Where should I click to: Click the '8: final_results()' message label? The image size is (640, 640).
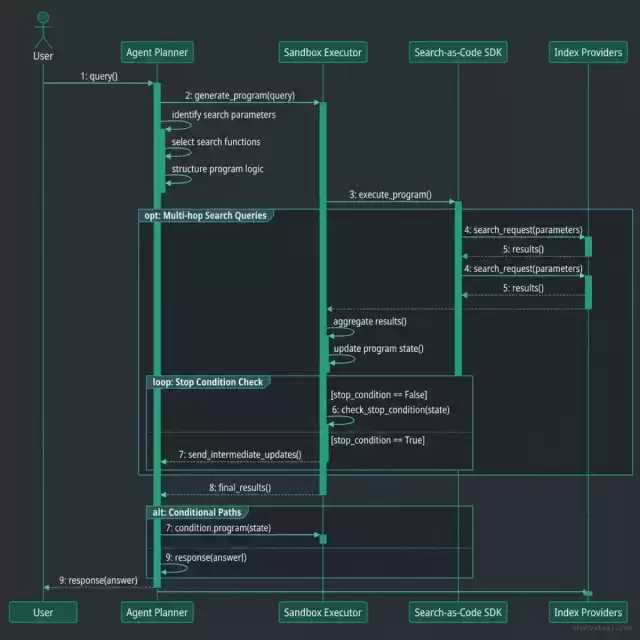coord(240,488)
